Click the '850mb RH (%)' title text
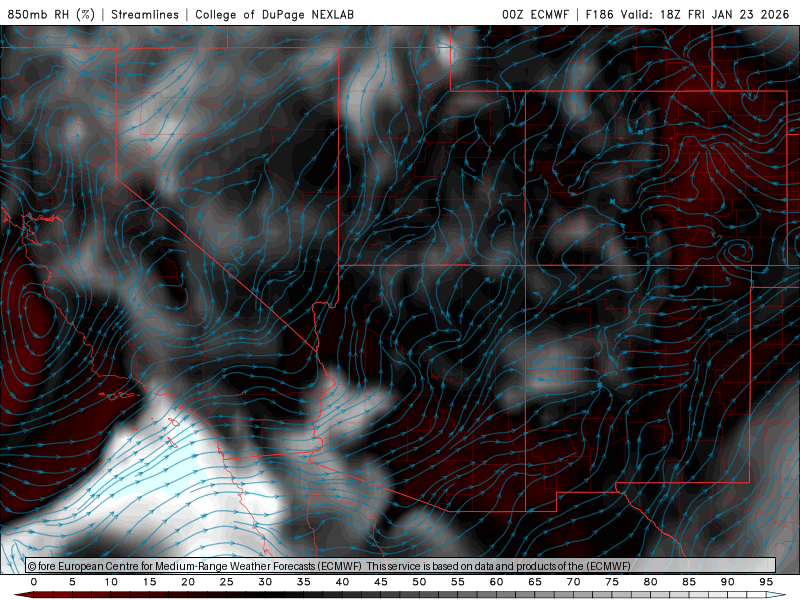 [51, 14]
